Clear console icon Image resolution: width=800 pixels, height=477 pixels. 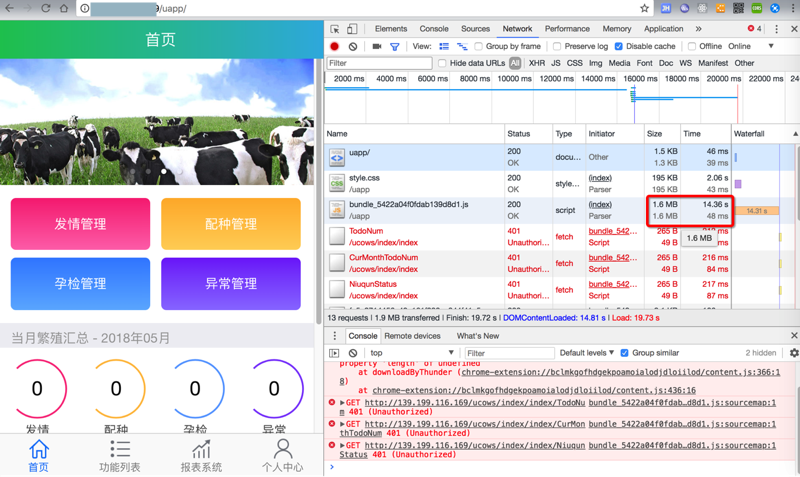353,353
